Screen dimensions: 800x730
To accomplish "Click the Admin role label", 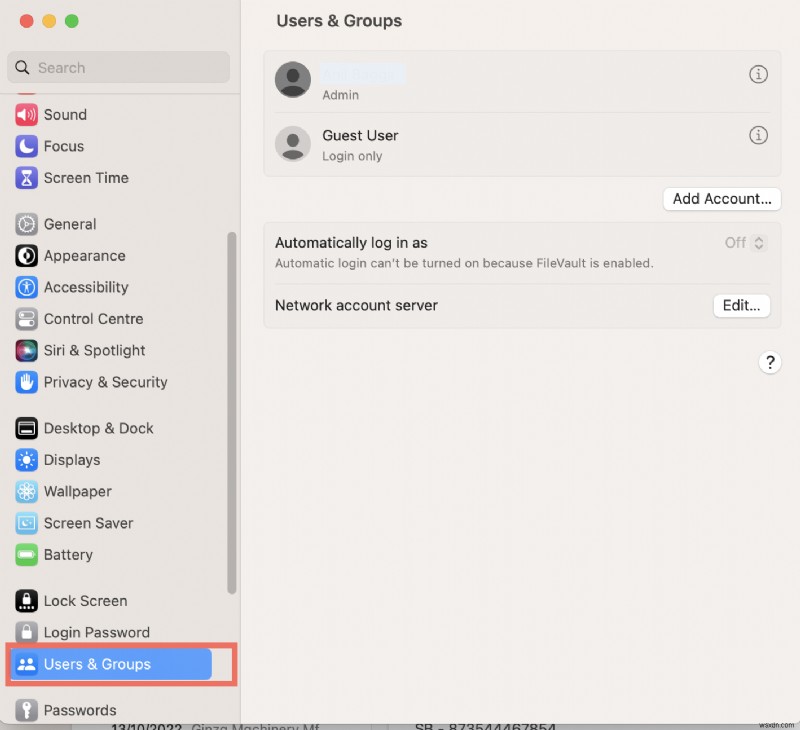I will [340, 95].
